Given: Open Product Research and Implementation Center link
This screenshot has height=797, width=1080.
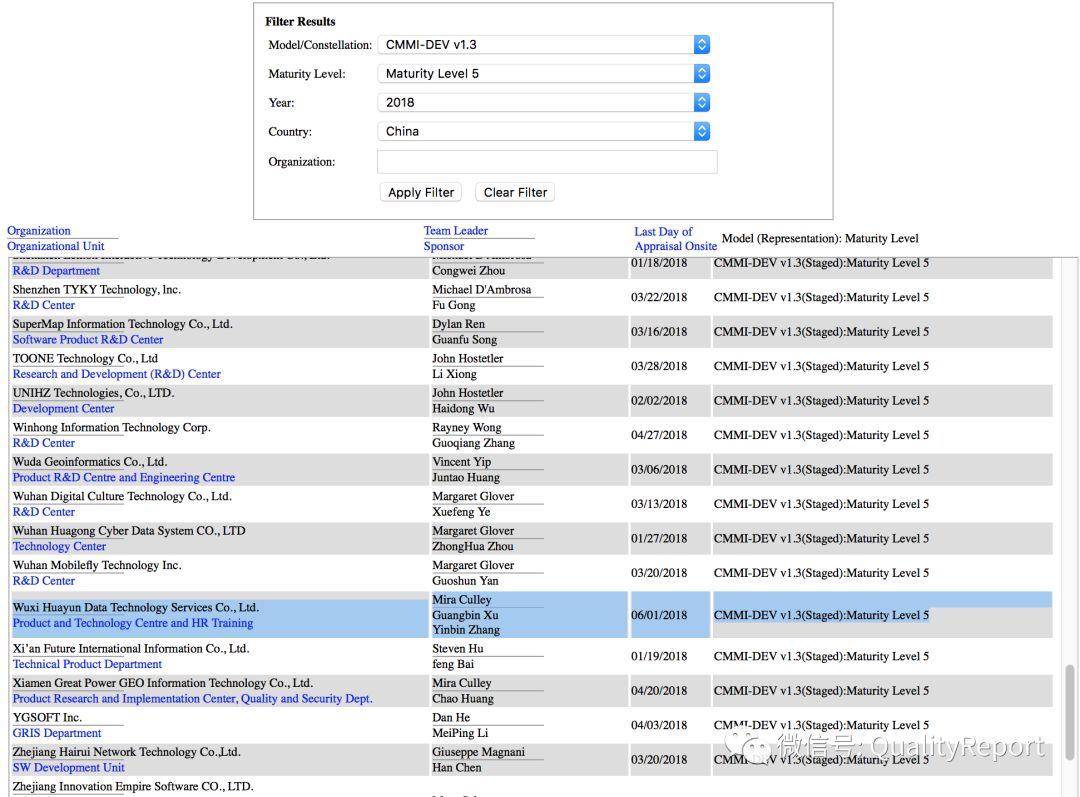Looking at the screenshot, I should pyautogui.click(x=193, y=698).
